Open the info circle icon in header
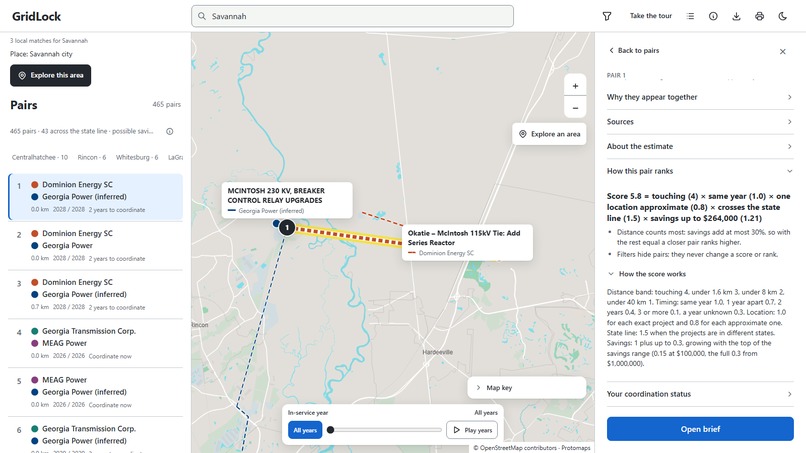806x453 pixels. [713, 16]
